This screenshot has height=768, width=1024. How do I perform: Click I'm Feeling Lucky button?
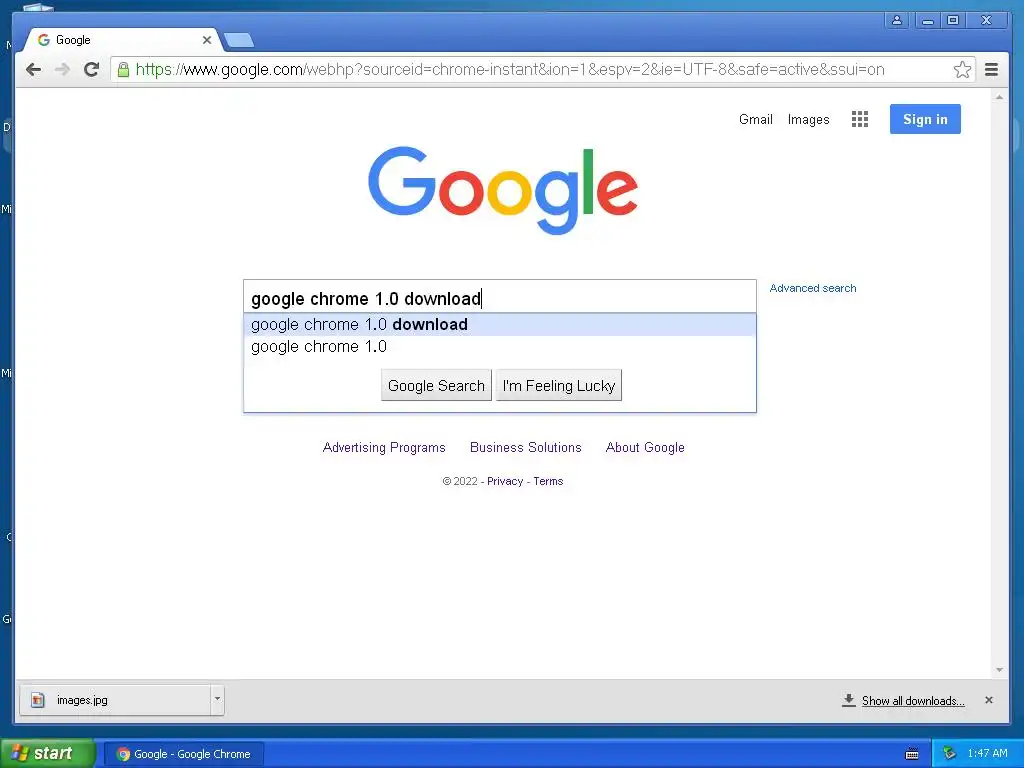pos(558,385)
